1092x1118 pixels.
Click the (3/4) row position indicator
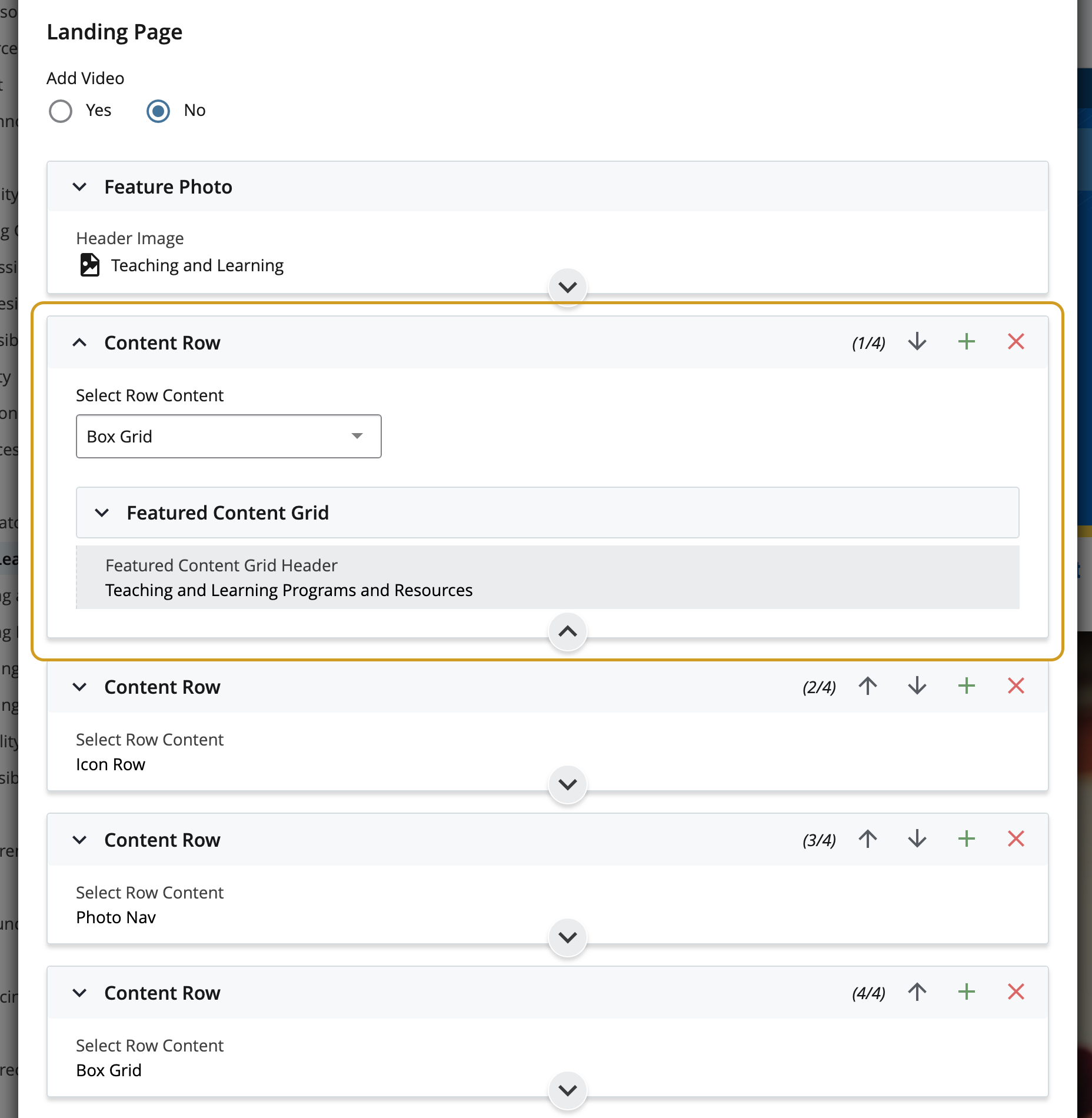(x=819, y=840)
